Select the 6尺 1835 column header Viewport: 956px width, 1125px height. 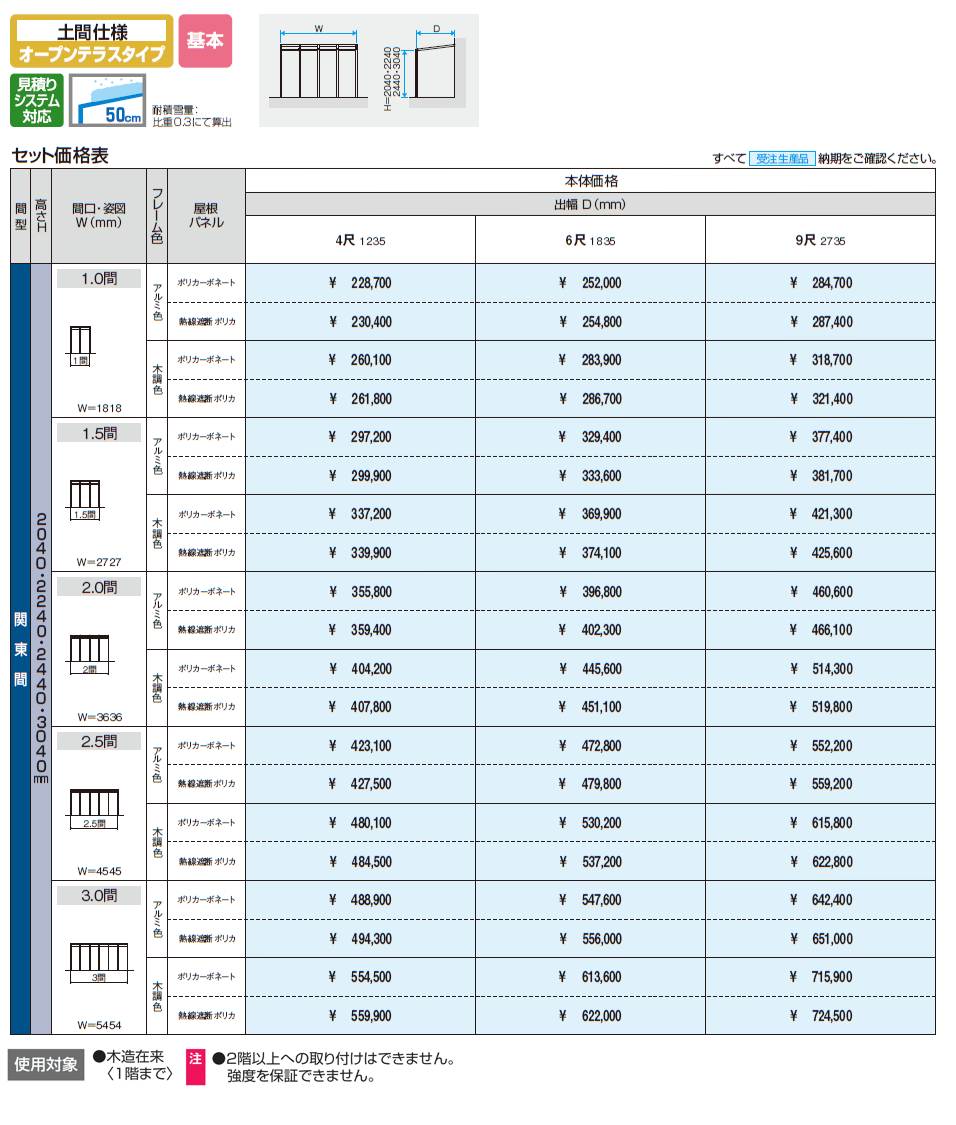tap(590, 241)
